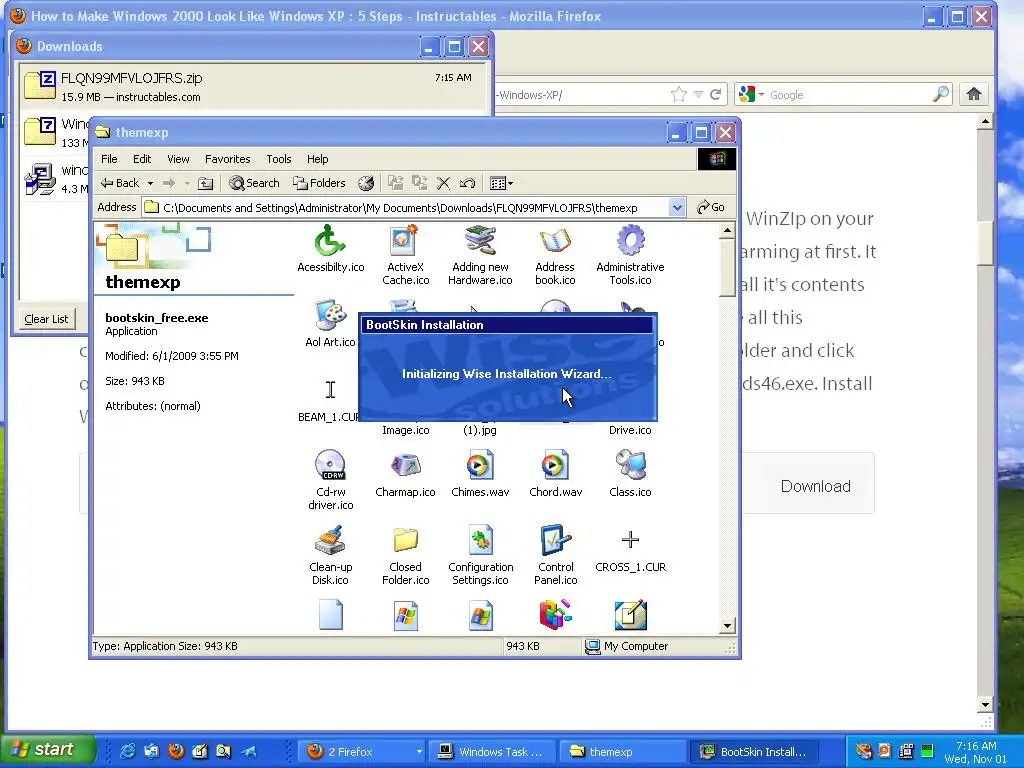Open the Favorites menu
Image resolution: width=1024 pixels, height=768 pixels.
click(227, 159)
